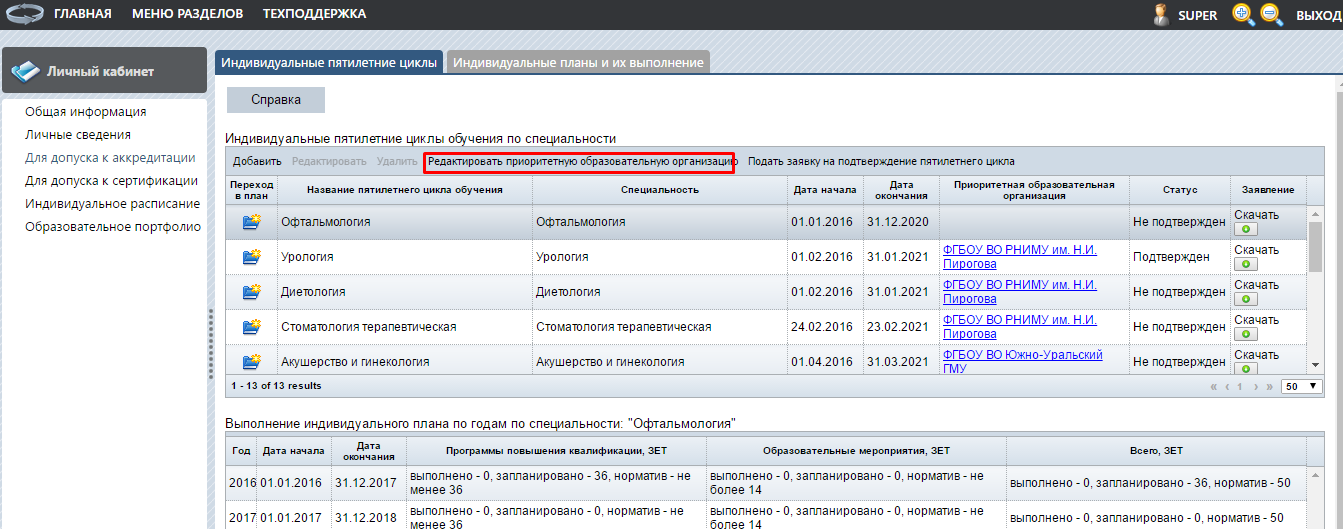1343x529 pixels.
Task: Open plan folder icon for Урология row
Action: pos(251,257)
